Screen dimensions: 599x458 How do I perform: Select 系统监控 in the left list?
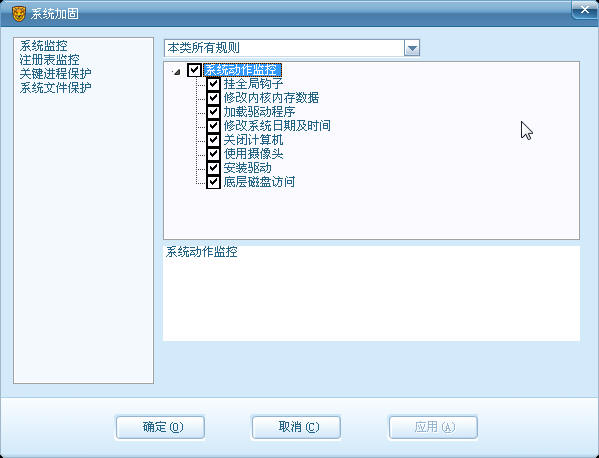(x=44, y=46)
